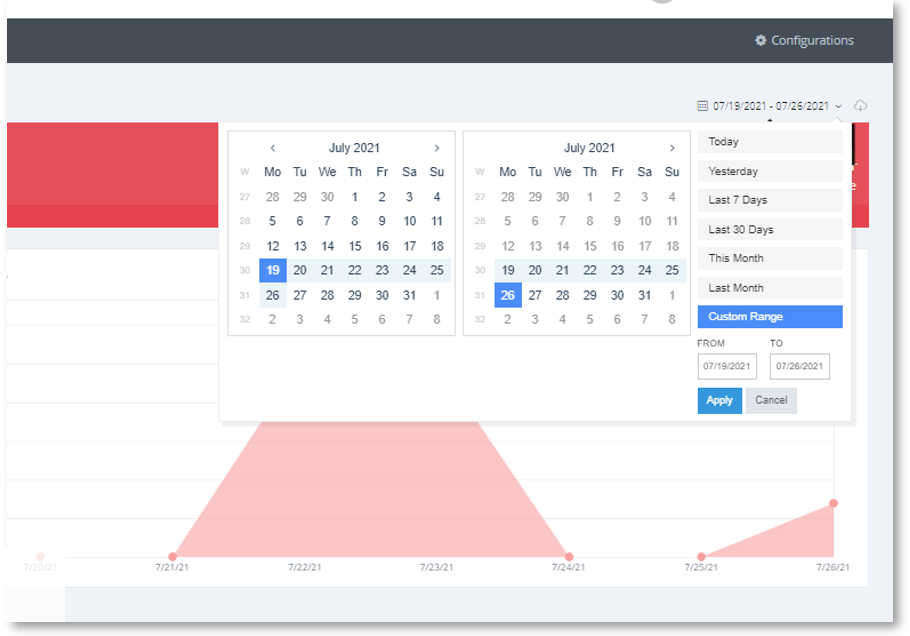Select the Custom Range option
This screenshot has height=636, width=910.
click(770, 317)
